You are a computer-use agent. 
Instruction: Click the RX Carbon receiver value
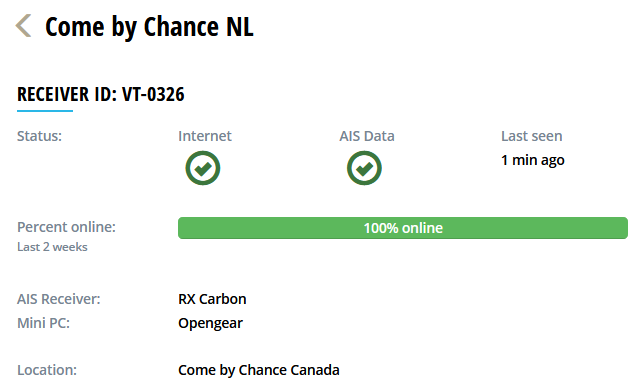tap(212, 299)
